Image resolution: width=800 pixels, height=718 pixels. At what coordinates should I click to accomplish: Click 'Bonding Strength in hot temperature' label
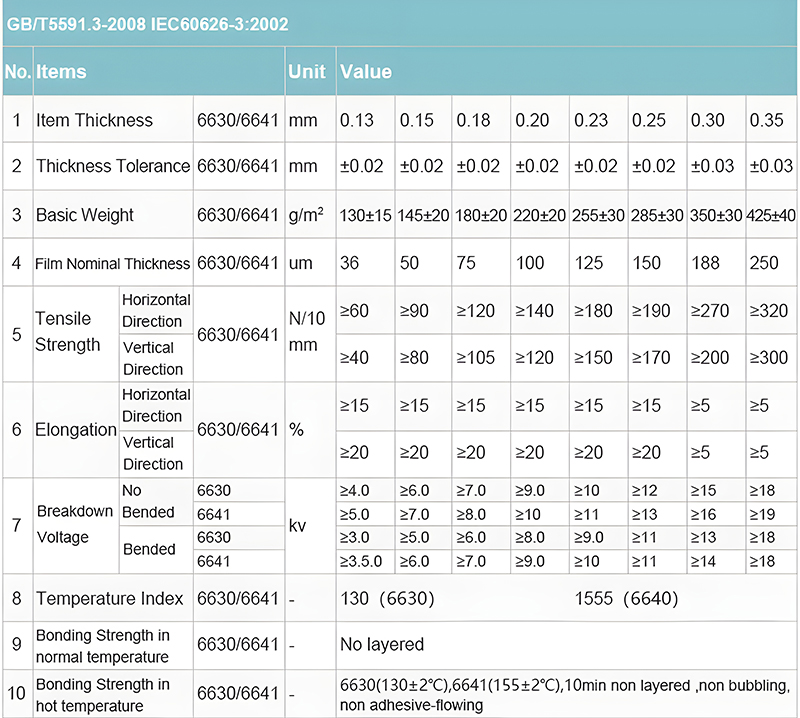click(x=103, y=695)
